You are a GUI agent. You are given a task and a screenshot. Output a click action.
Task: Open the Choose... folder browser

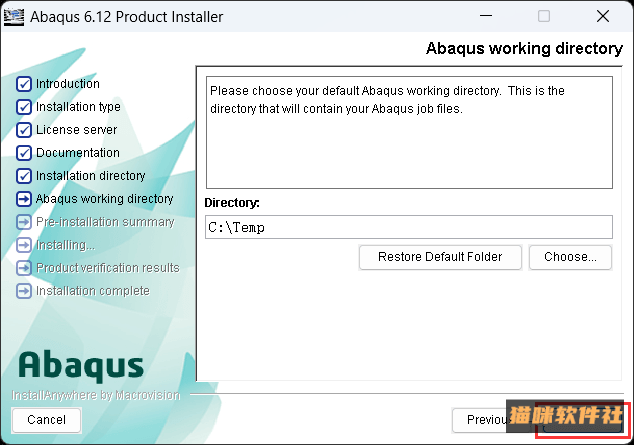coord(570,257)
